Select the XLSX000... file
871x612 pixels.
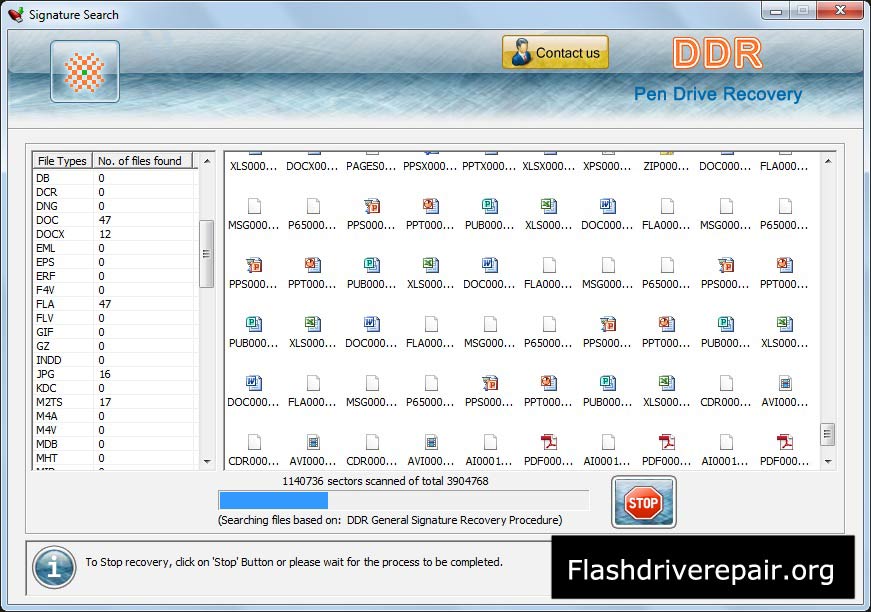coord(548,161)
